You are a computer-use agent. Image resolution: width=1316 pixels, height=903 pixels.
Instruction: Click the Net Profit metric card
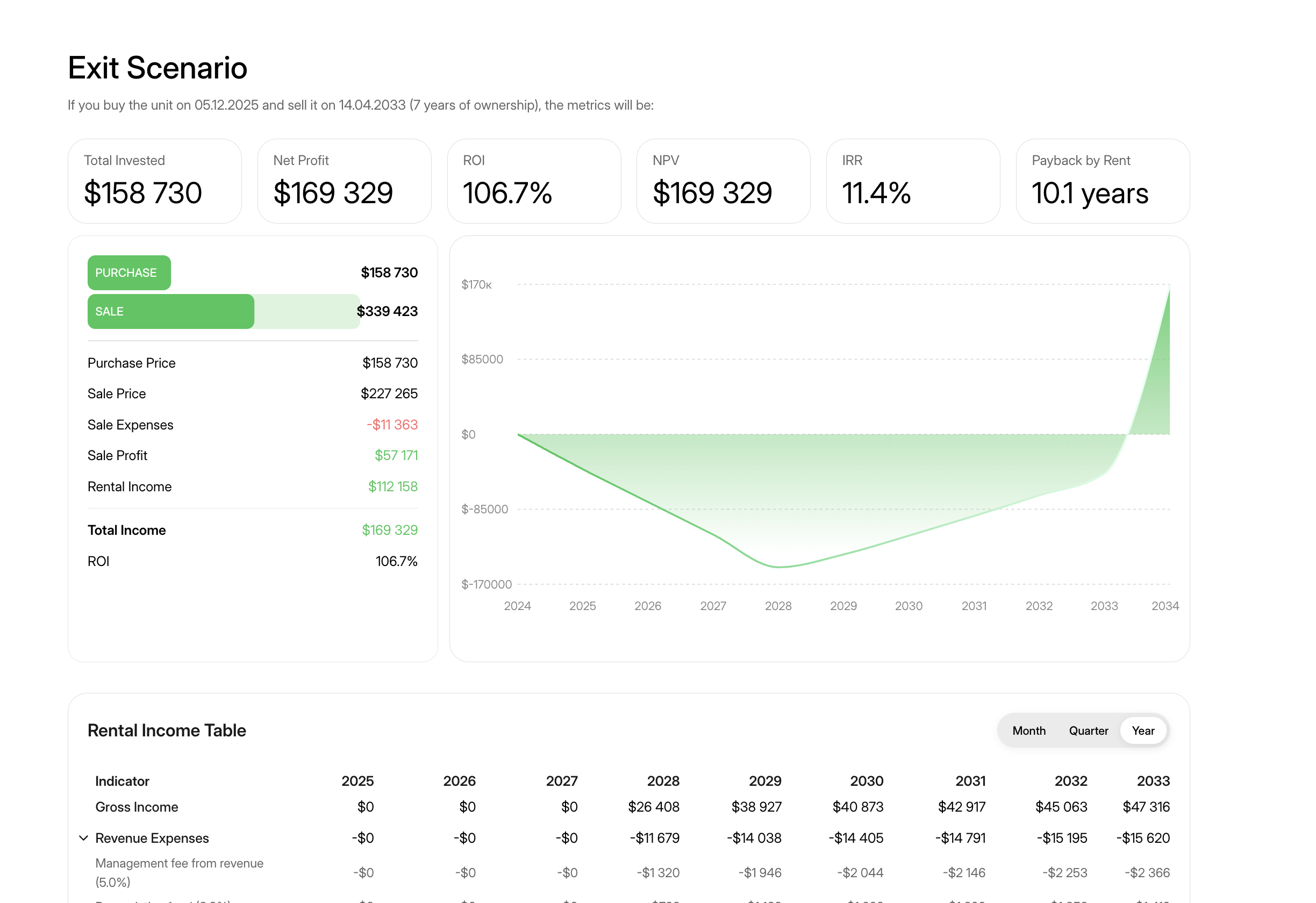[x=344, y=181]
